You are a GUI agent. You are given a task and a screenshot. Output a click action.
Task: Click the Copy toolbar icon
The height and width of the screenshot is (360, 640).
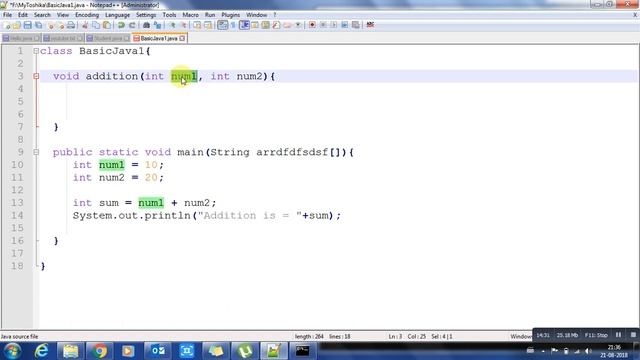[x=96, y=25]
